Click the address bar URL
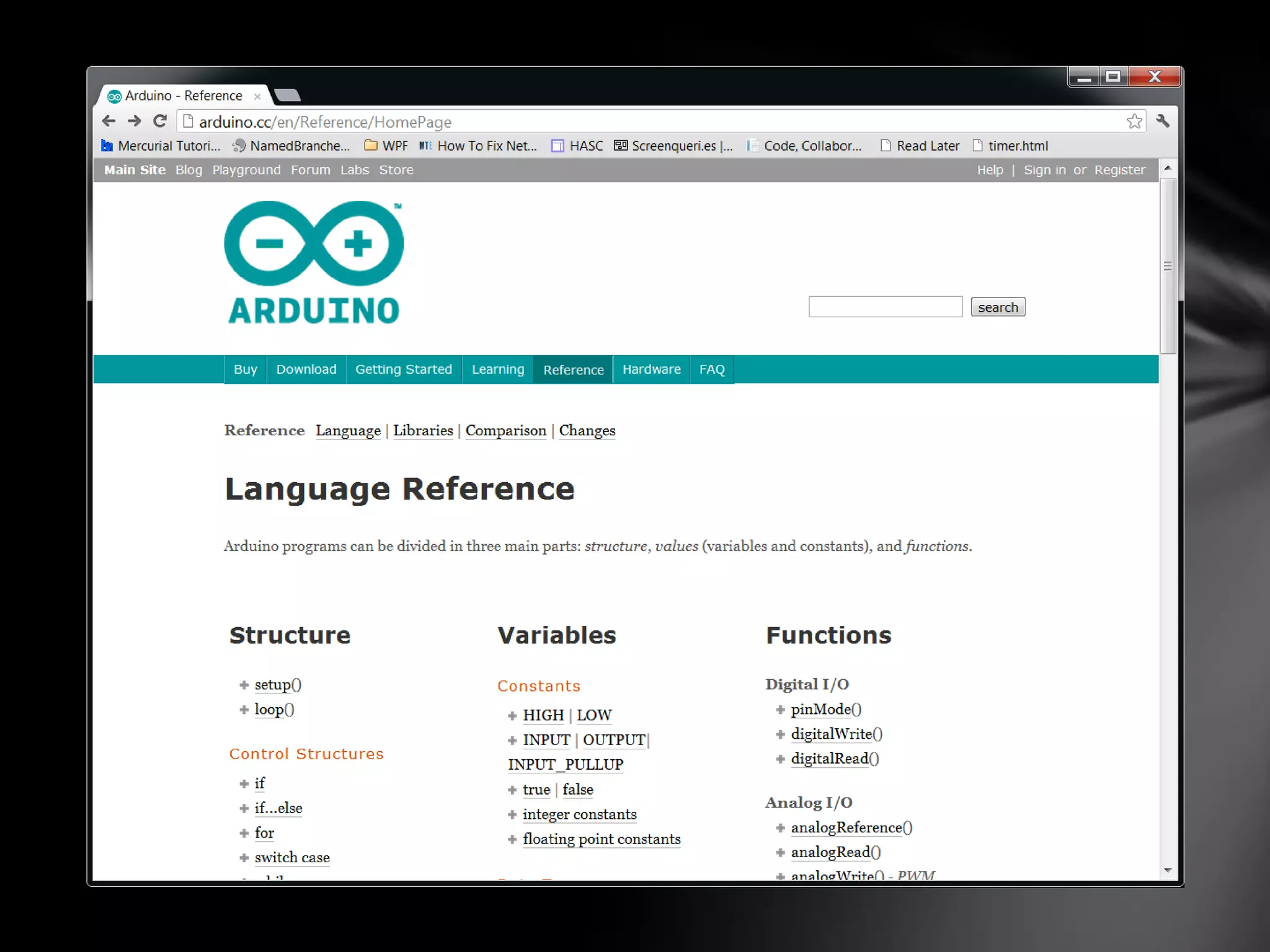 coord(325,122)
